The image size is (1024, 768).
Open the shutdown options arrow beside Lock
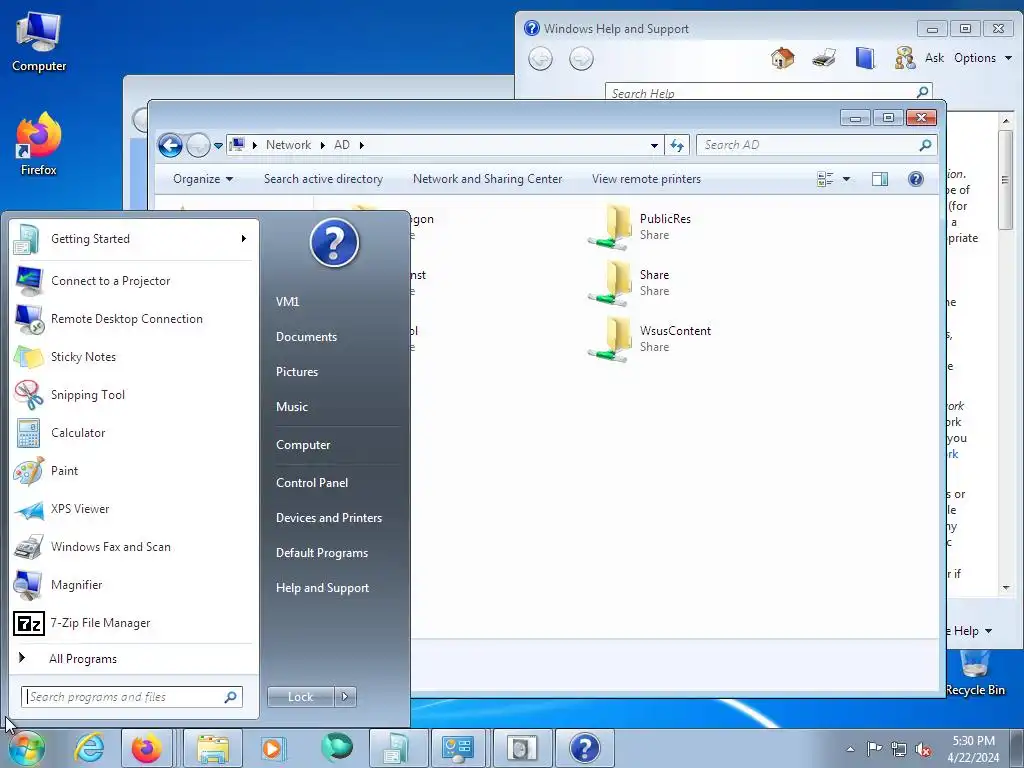345,697
